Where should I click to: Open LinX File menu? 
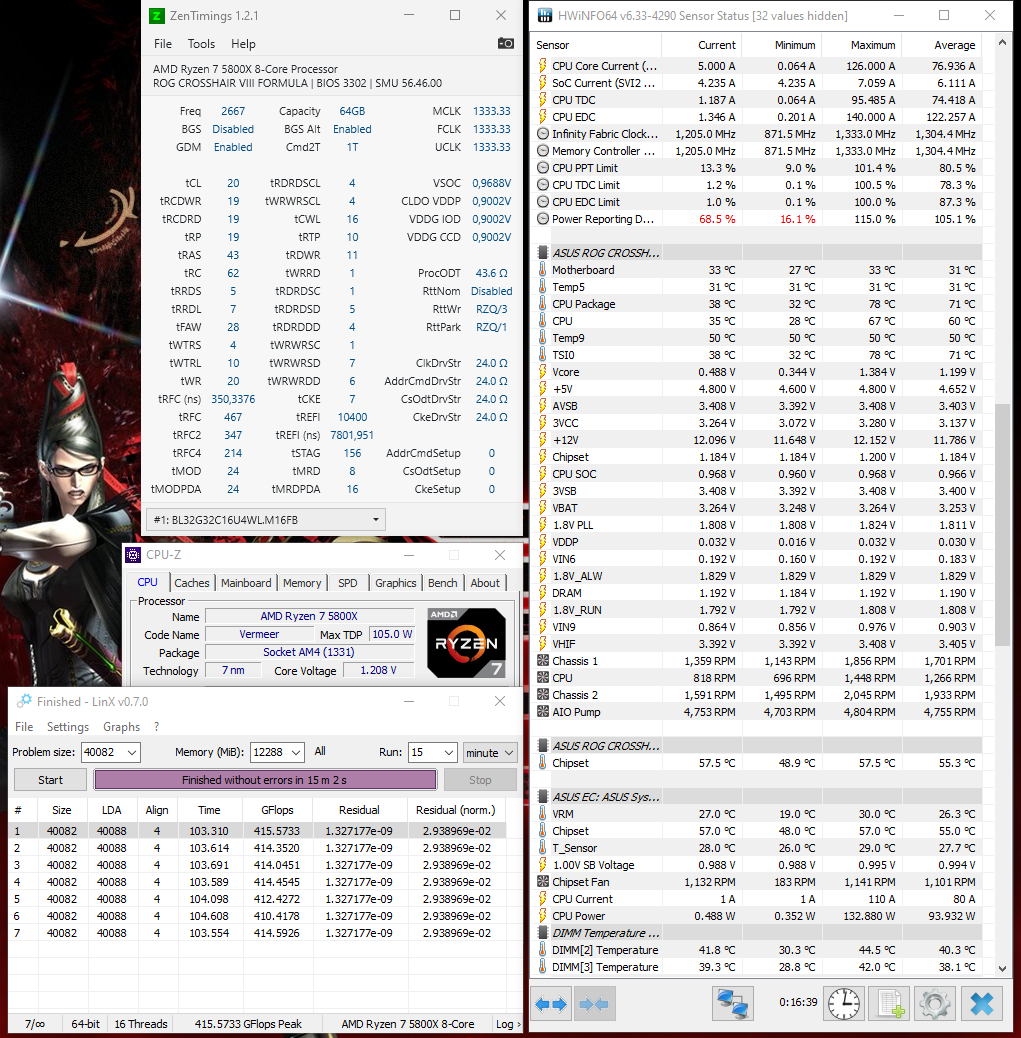pyautogui.click(x=24, y=726)
